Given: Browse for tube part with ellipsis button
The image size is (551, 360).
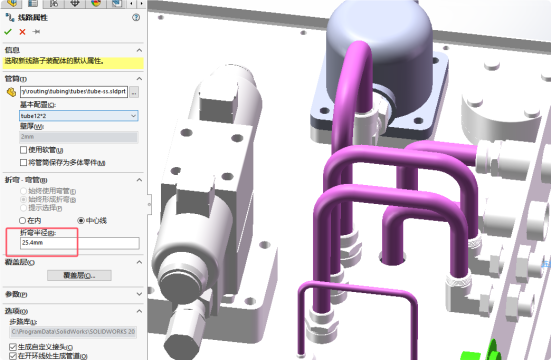Looking at the screenshot, I should 134,92.
